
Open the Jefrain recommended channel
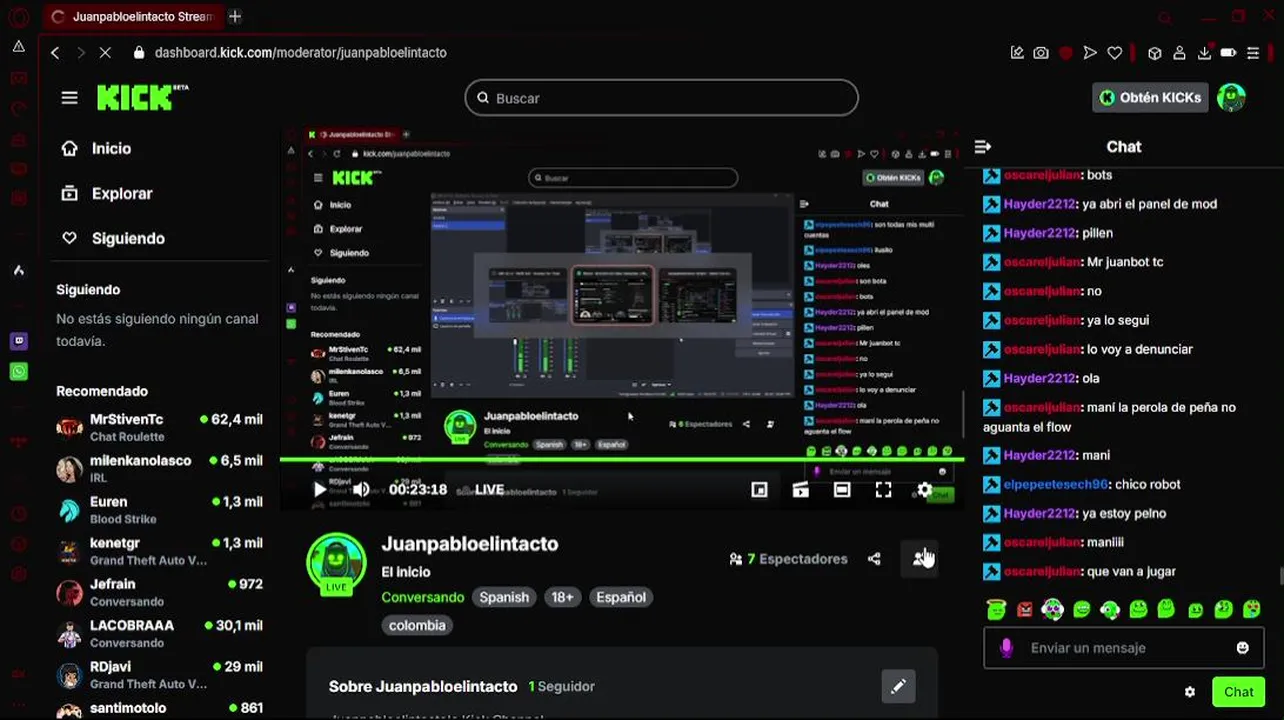pos(160,592)
